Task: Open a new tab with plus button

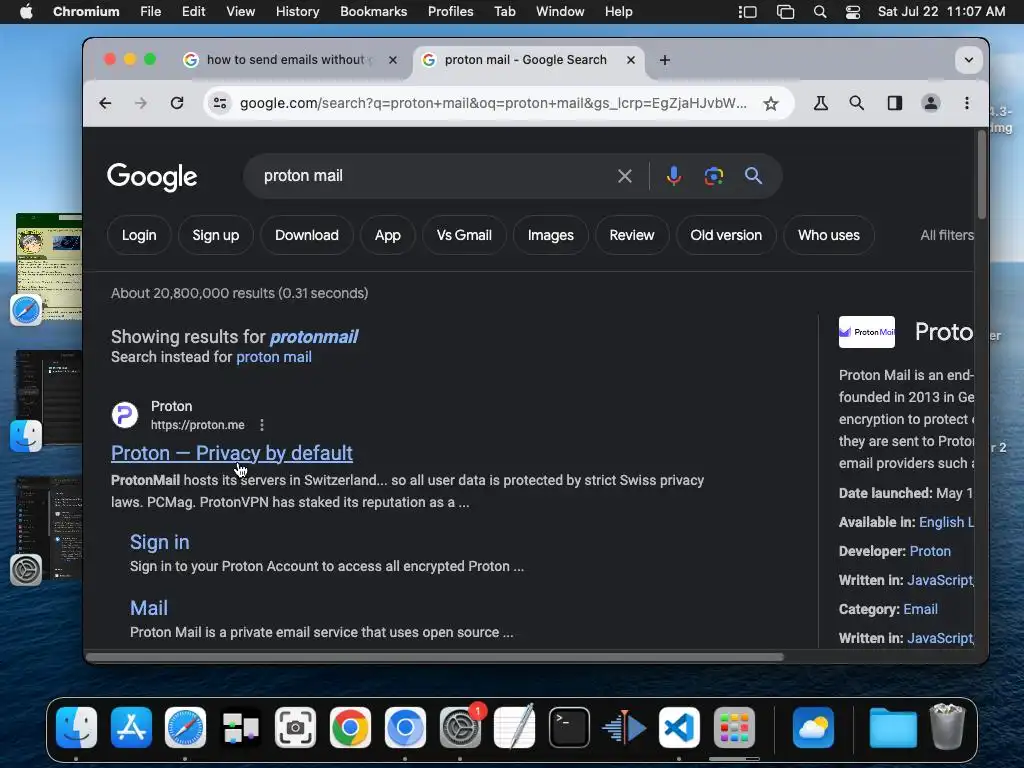Action: (x=665, y=60)
